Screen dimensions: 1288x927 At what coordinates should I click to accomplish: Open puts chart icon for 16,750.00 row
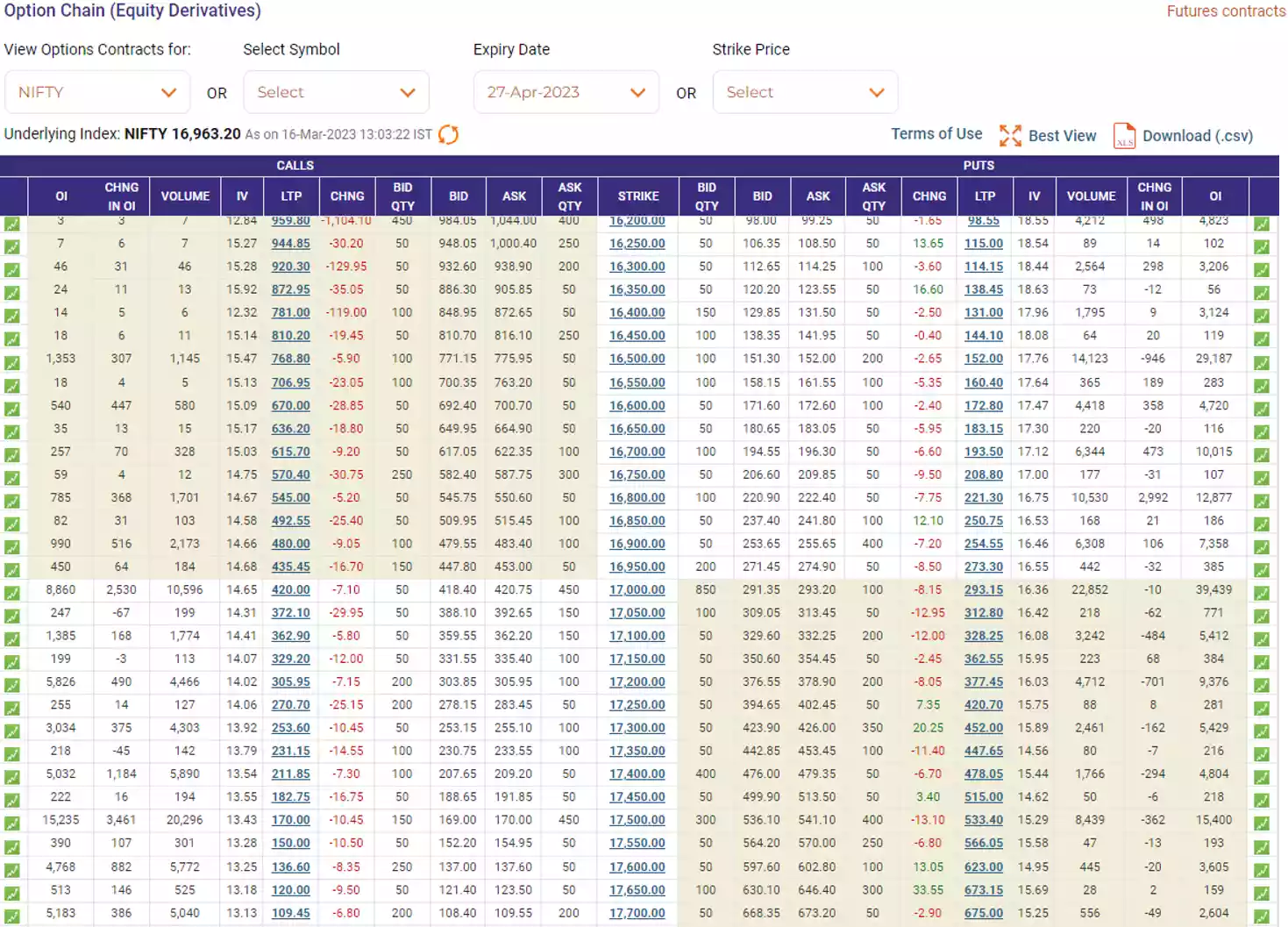click(x=1262, y=478)
